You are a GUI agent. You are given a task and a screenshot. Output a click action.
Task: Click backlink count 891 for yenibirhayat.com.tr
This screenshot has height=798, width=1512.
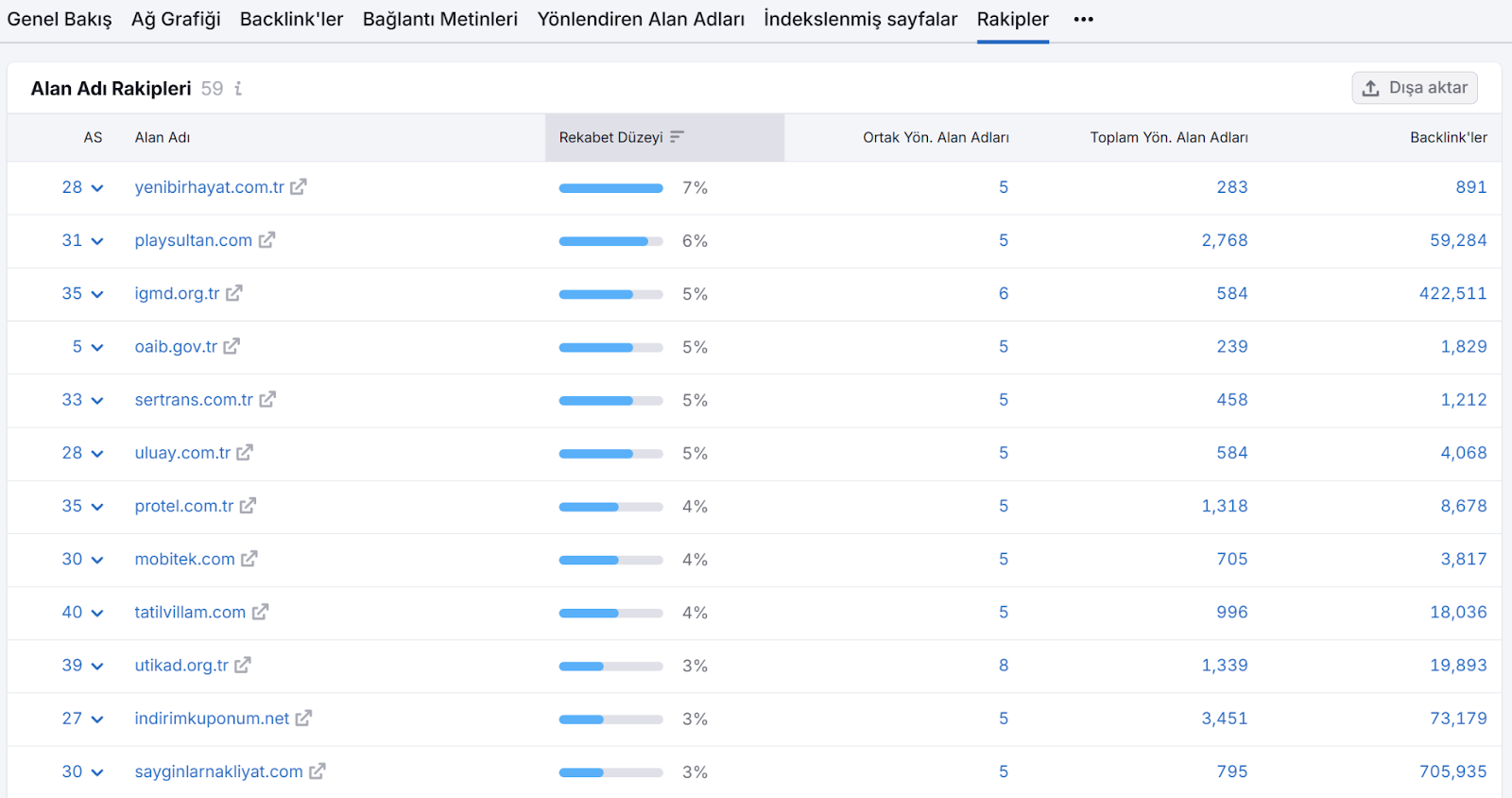(x=1471, y=187)
